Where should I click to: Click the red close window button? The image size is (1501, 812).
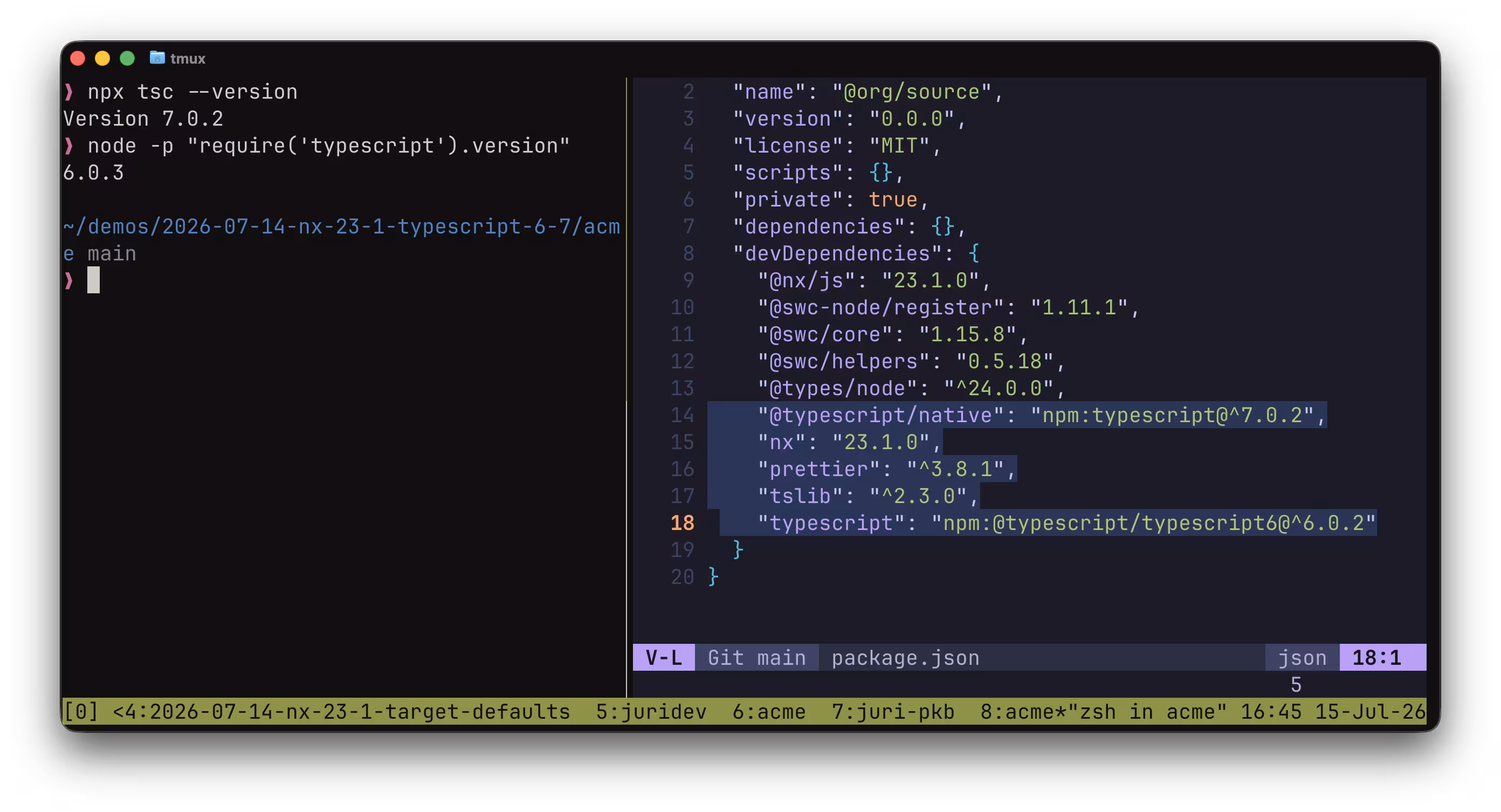[x=78, y=58]
